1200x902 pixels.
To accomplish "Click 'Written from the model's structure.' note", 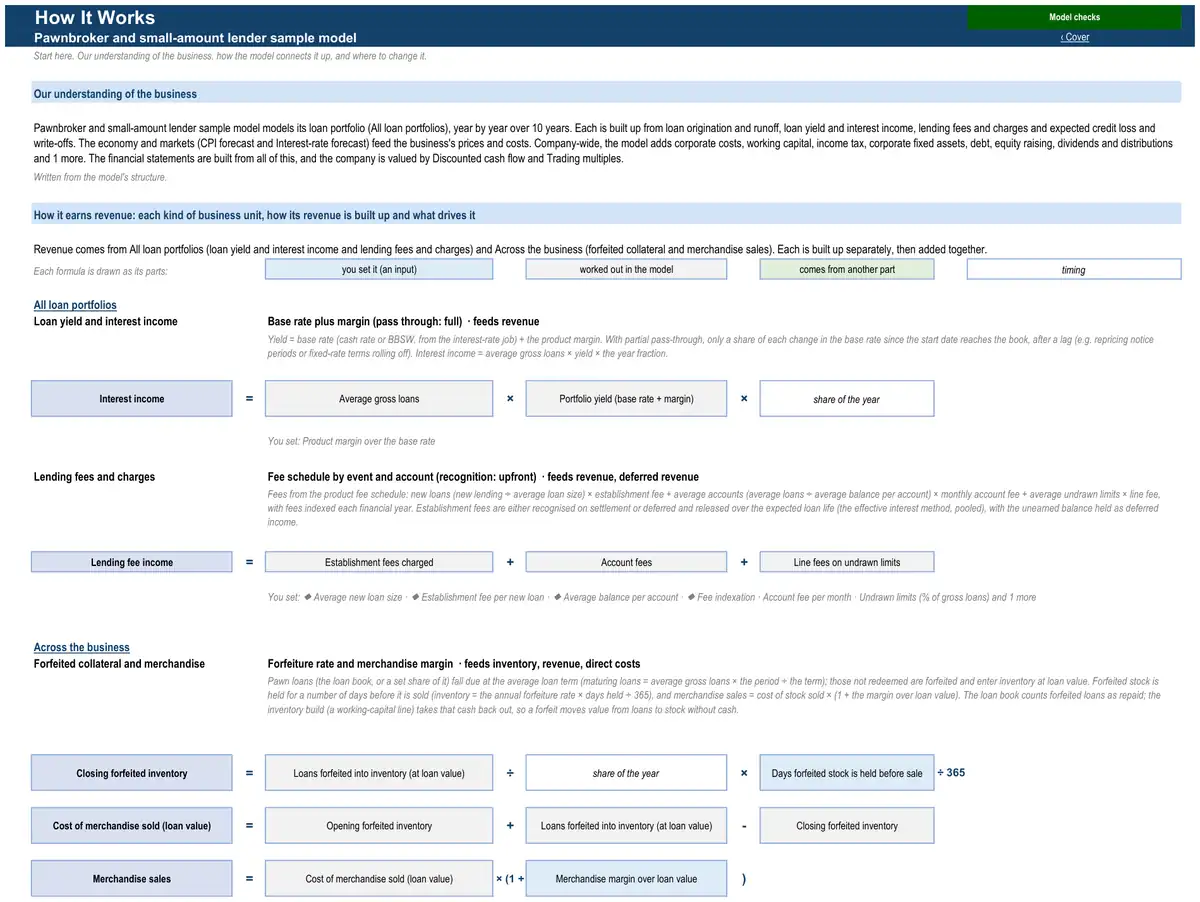I will (x=100, y=177).
